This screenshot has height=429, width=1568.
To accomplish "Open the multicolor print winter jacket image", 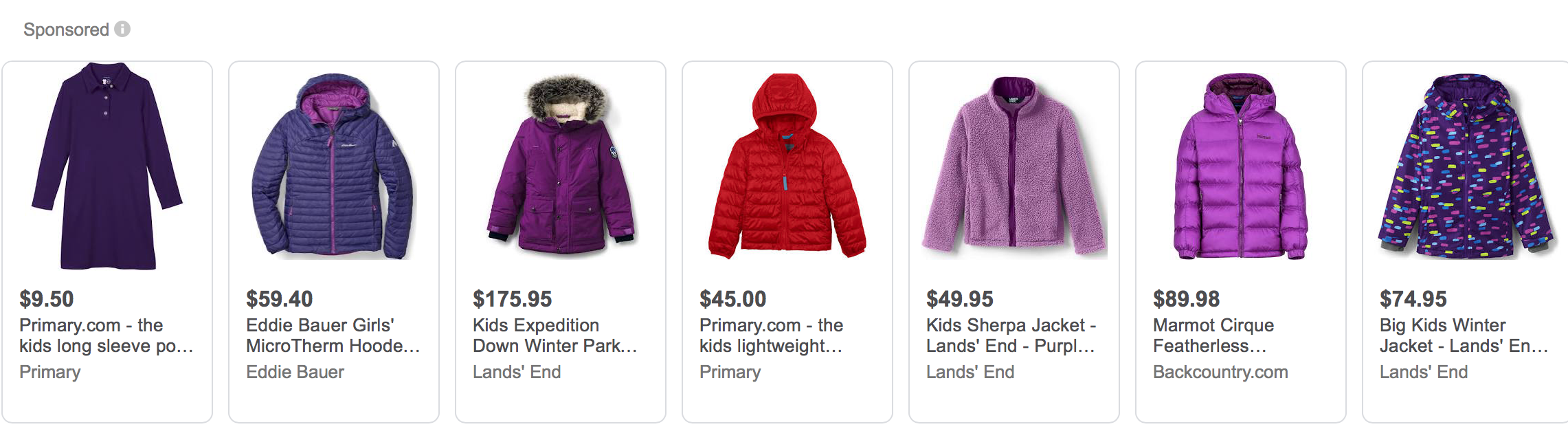I will click(1466, 166).
